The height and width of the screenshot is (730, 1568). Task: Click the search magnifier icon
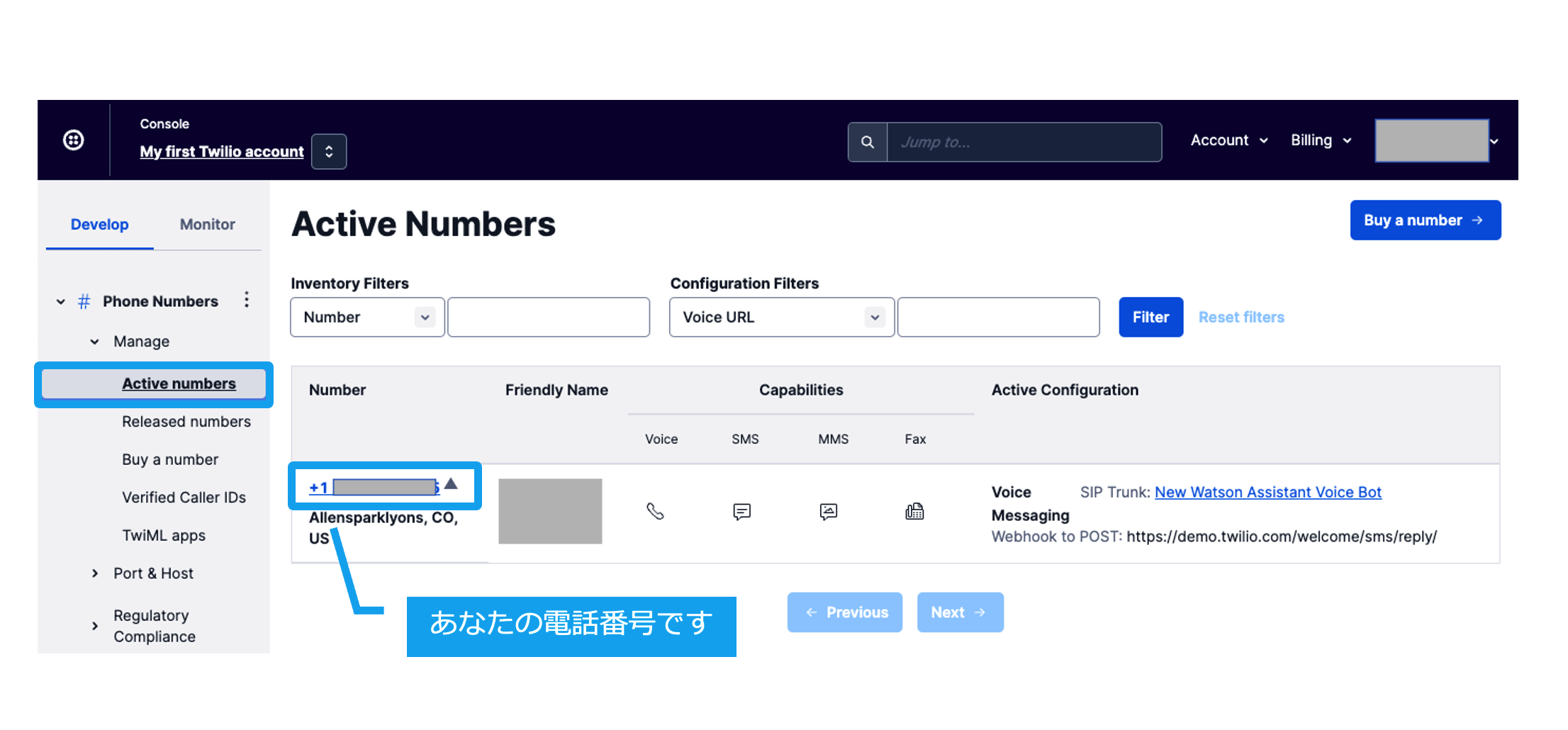(x=868, y=142)
